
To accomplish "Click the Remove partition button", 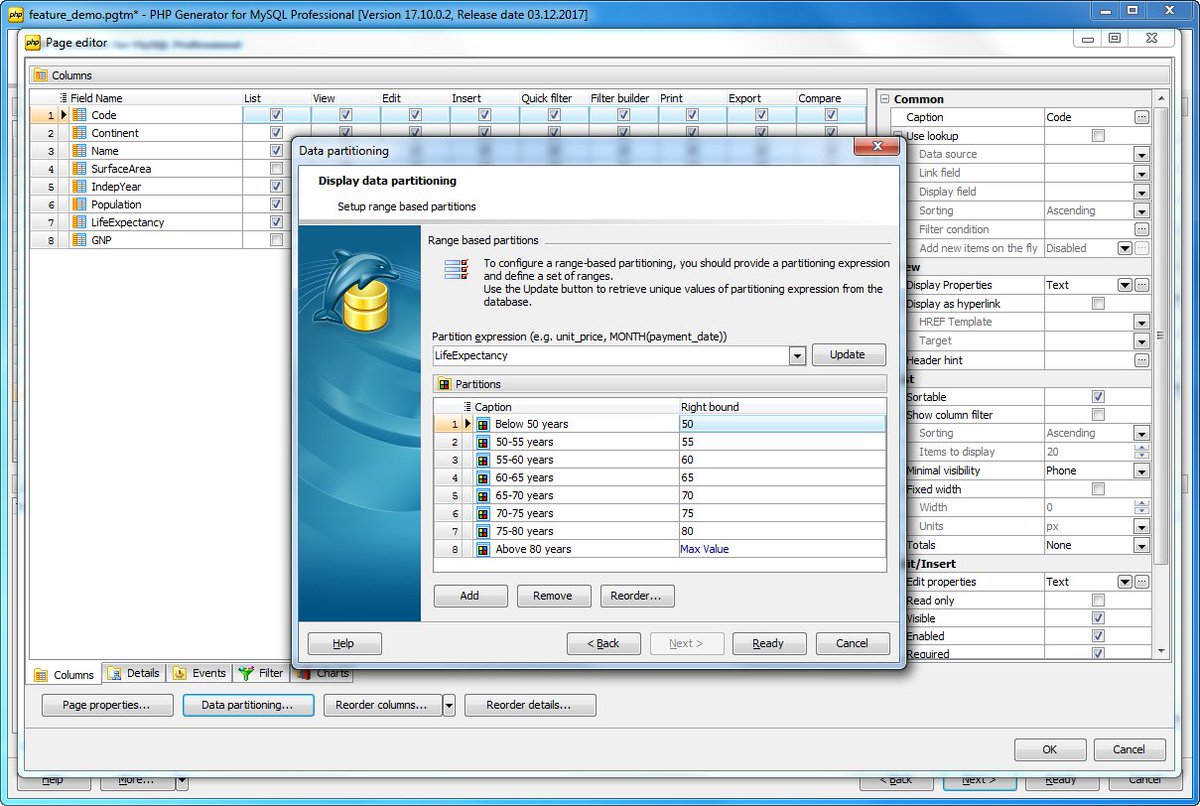I will click(x=553, y=596).
